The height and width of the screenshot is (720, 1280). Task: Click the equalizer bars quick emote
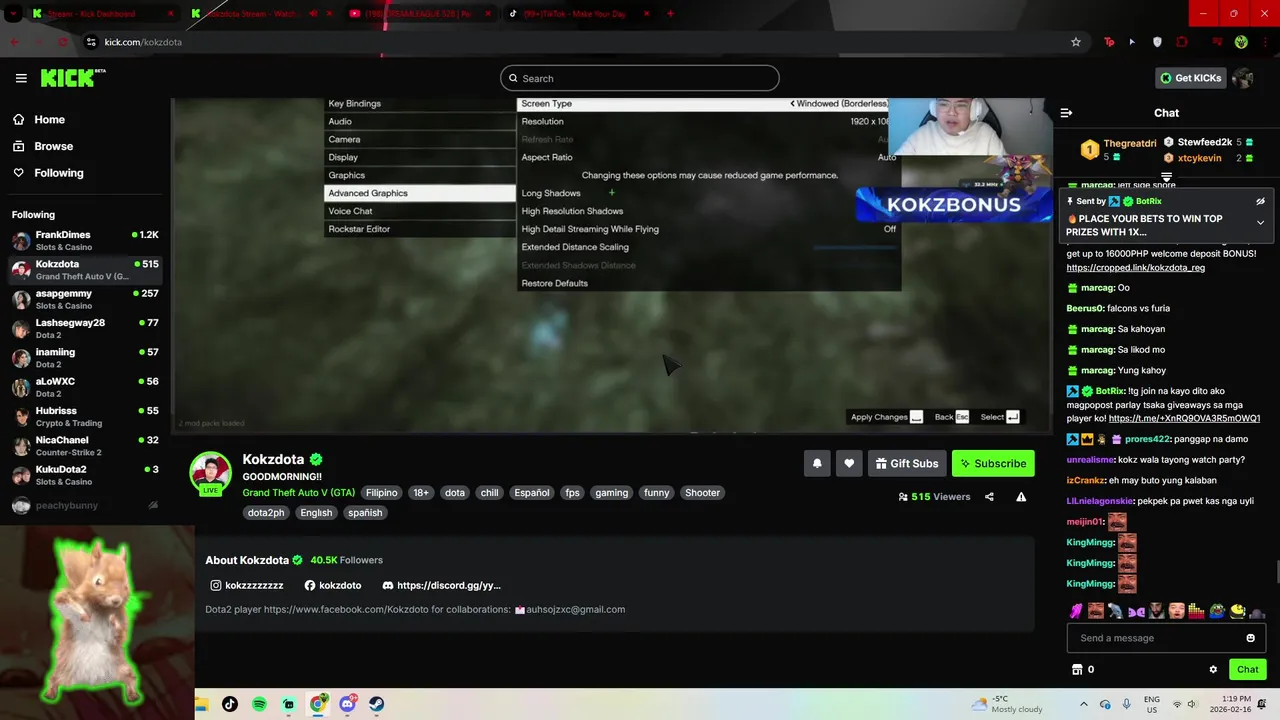1196,611
